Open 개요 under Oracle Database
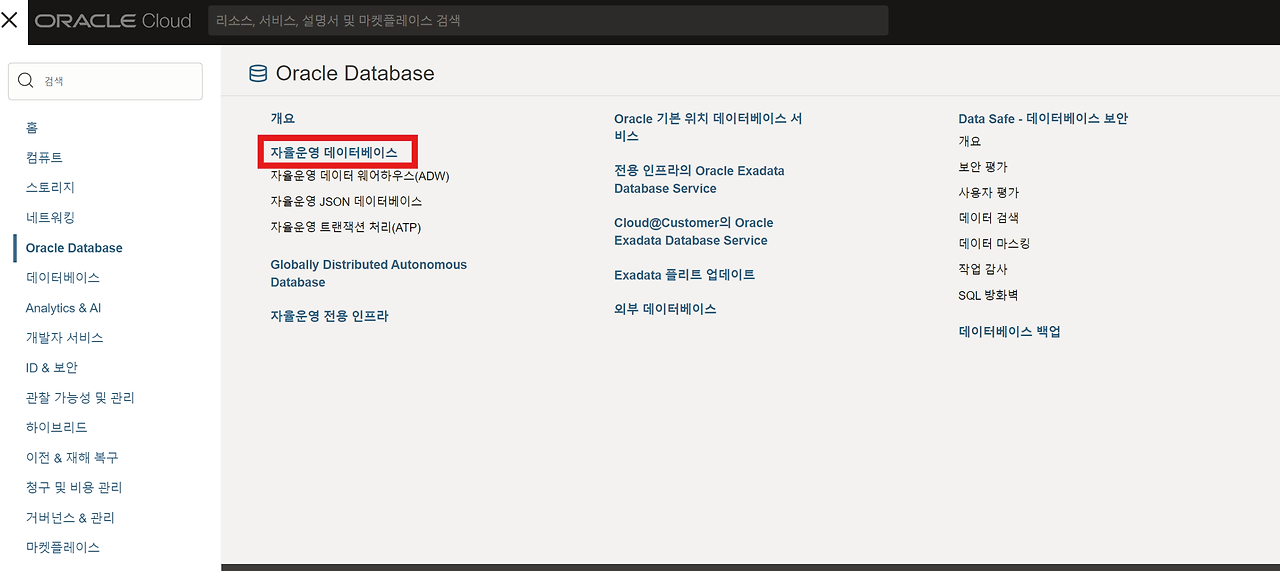The height and width of the screenshot is (571, 1280). (283, 118)
